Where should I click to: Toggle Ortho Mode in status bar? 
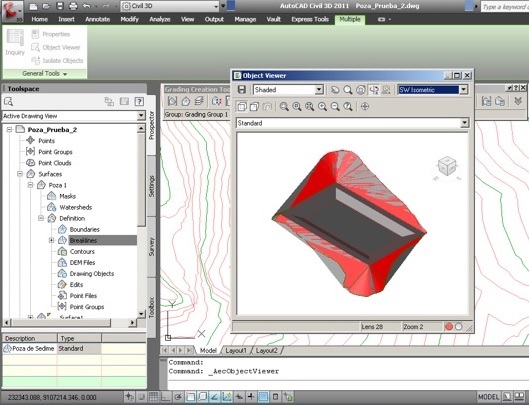click(166, 397)
